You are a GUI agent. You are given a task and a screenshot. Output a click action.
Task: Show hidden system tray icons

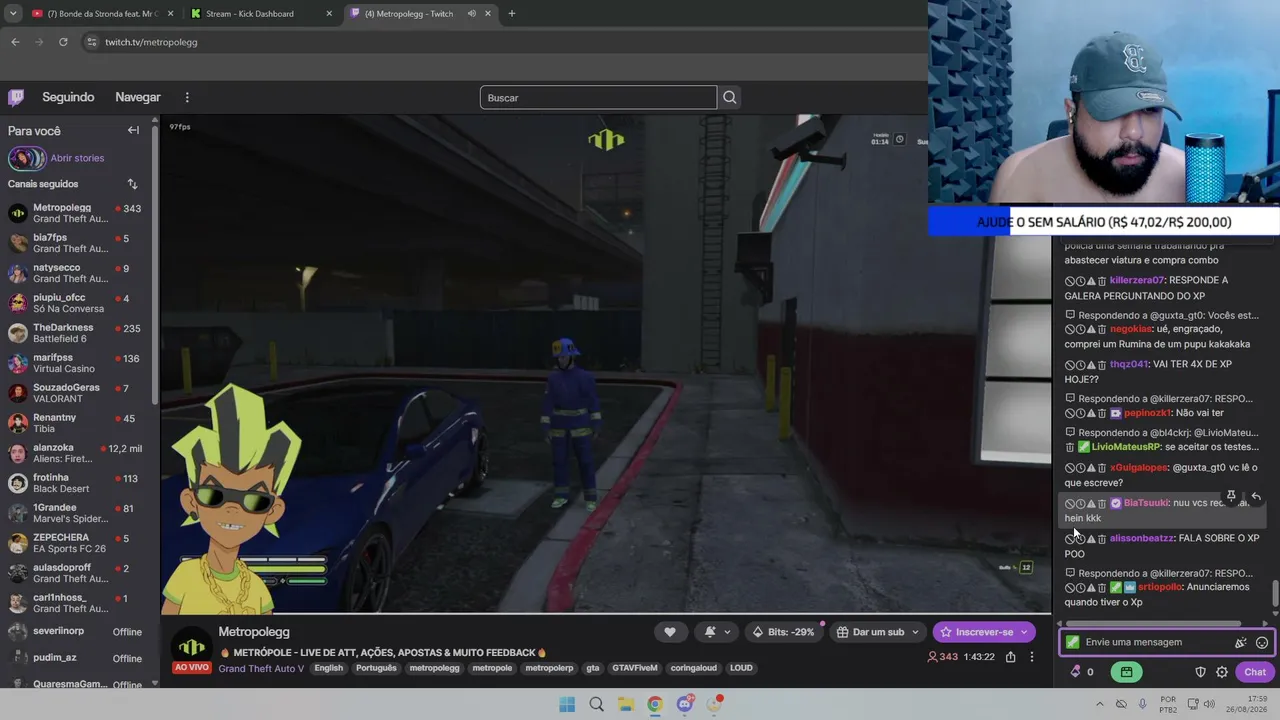[x=1100, y=704]
